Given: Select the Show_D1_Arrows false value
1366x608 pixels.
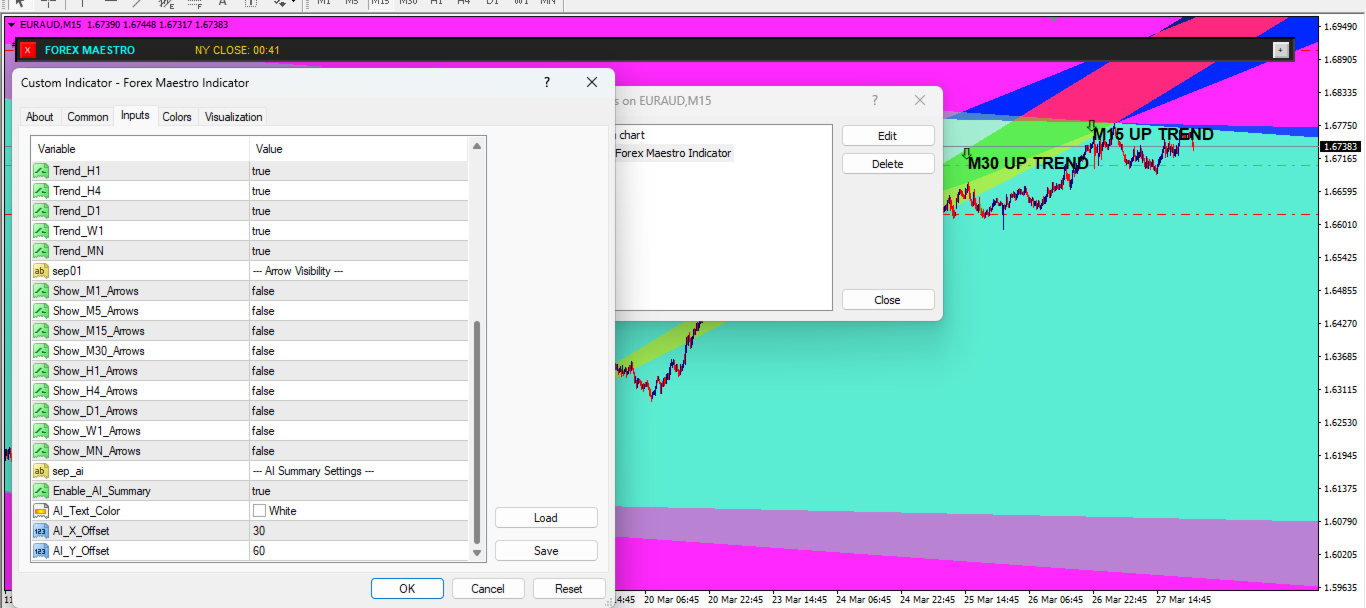Looking at the screenshot, I should tap(358, 411).
